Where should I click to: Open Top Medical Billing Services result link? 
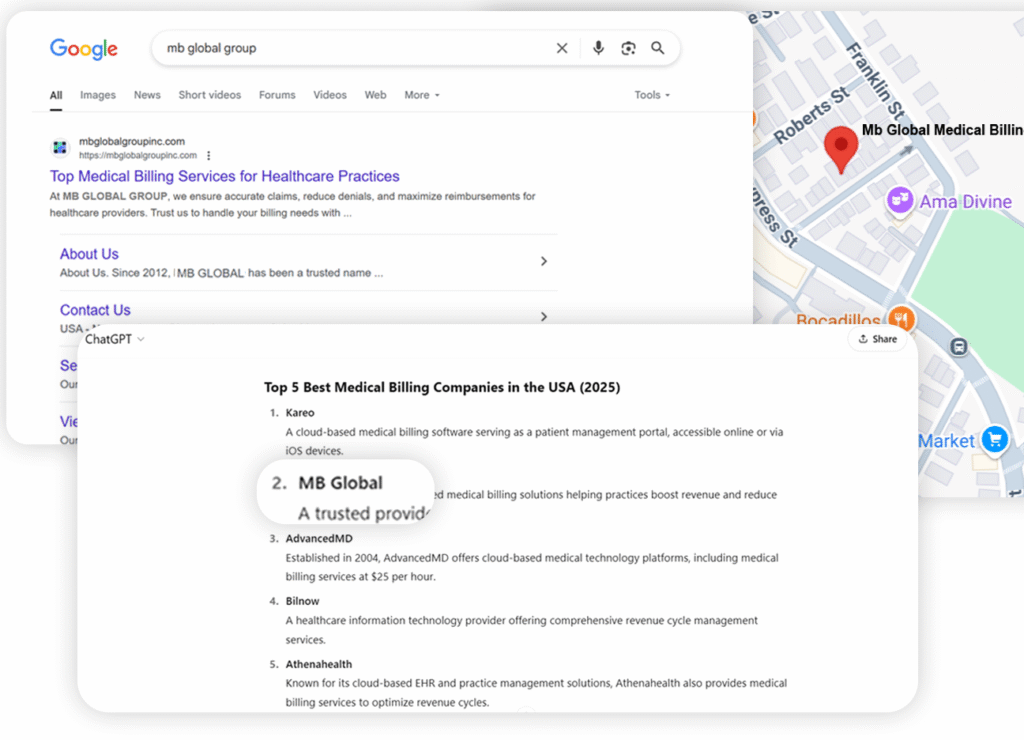[x=225, y=176]
